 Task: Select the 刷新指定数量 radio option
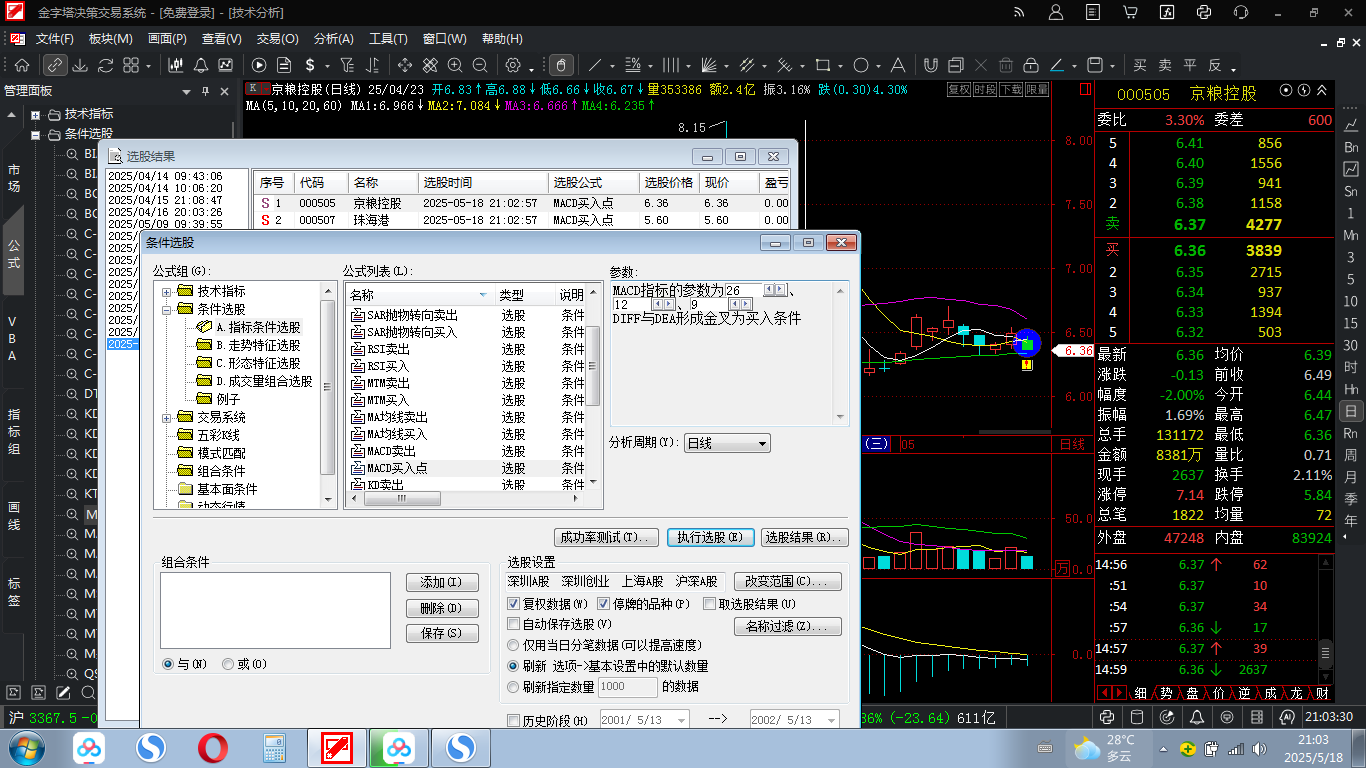click(x=514, y=687)
